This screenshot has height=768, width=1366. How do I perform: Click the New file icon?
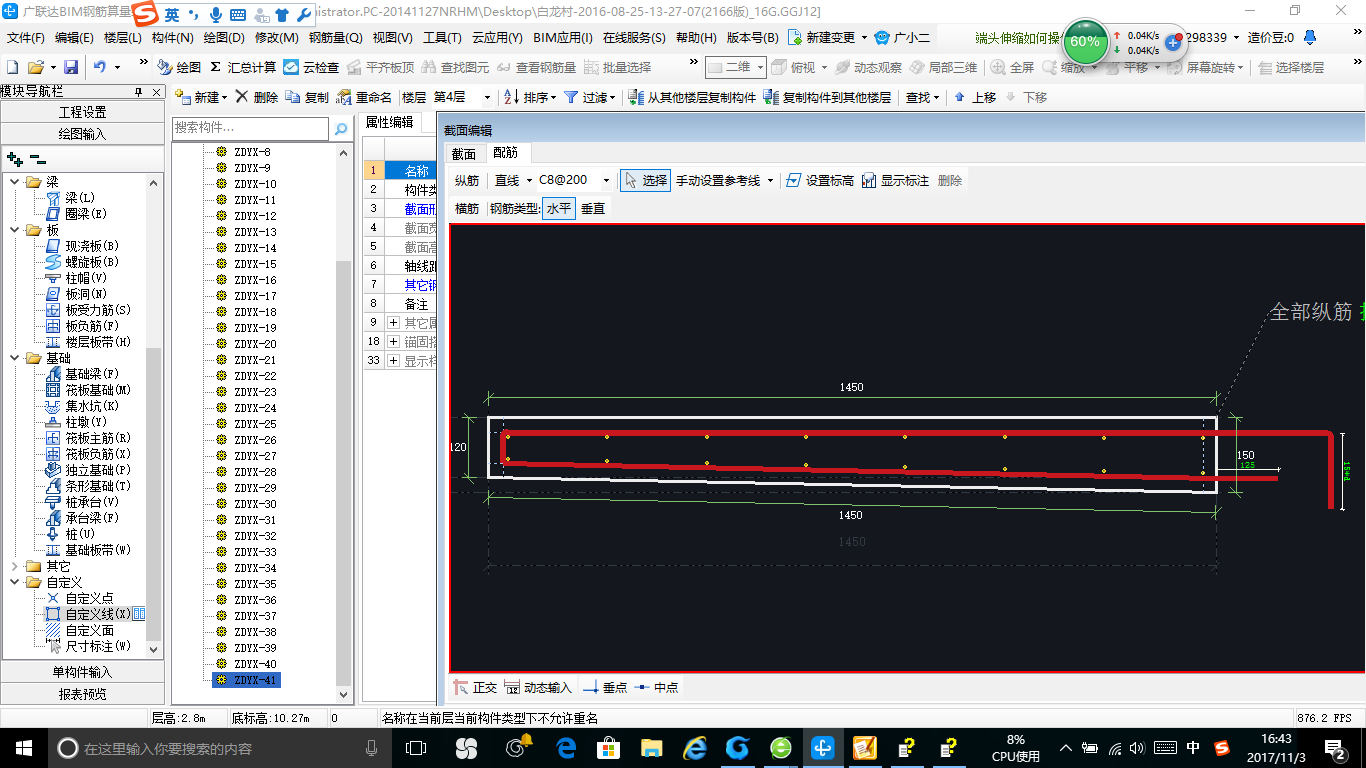tap(12, 67)
